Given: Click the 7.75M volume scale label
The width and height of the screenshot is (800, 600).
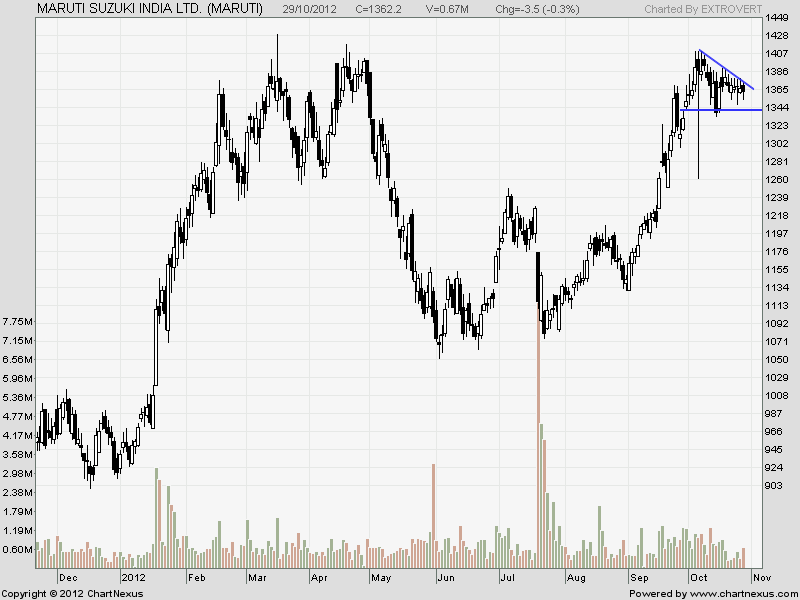Looking at the screenshot, I should pos(18,322).
